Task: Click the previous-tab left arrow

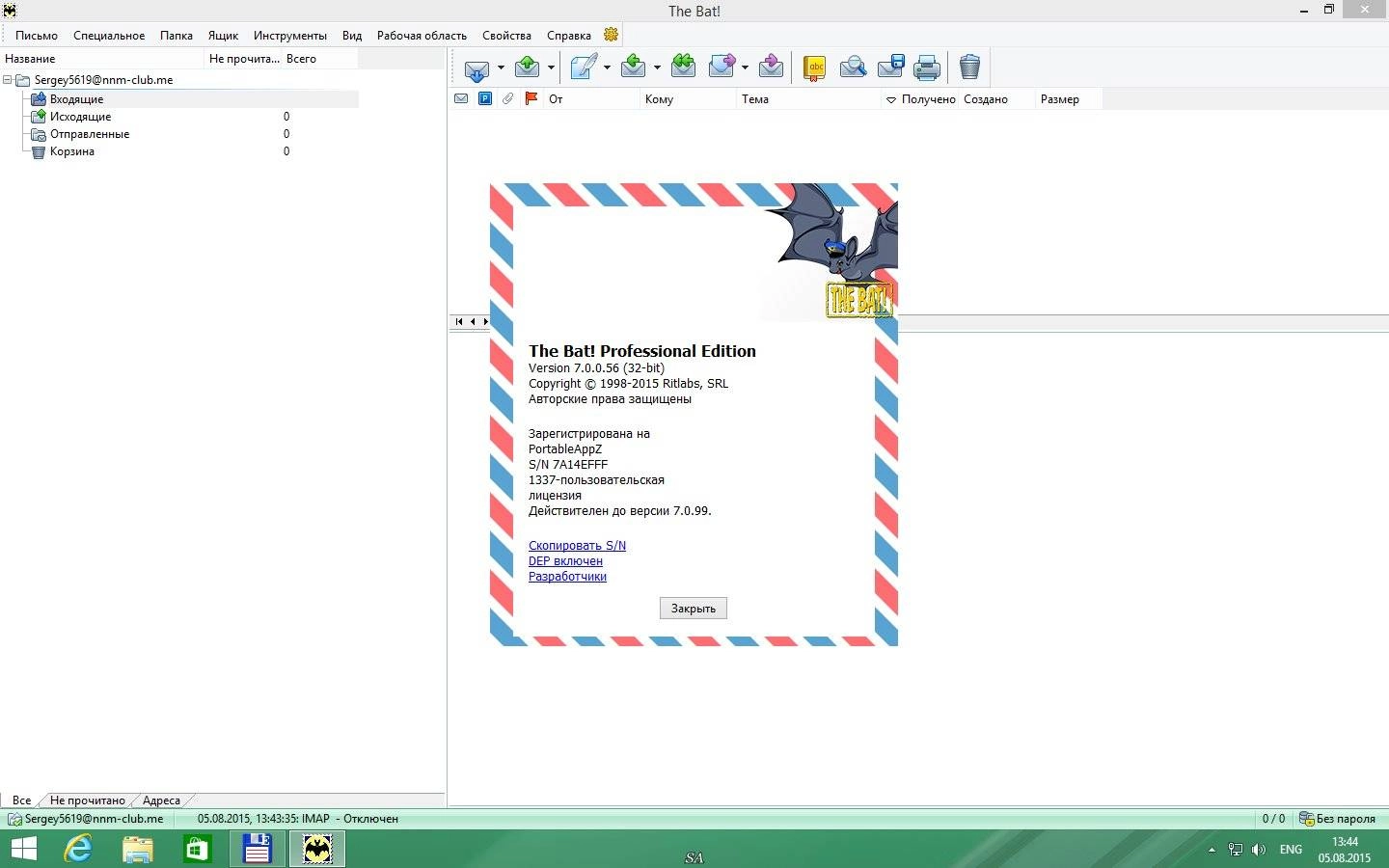Action: tap(473, 321)
